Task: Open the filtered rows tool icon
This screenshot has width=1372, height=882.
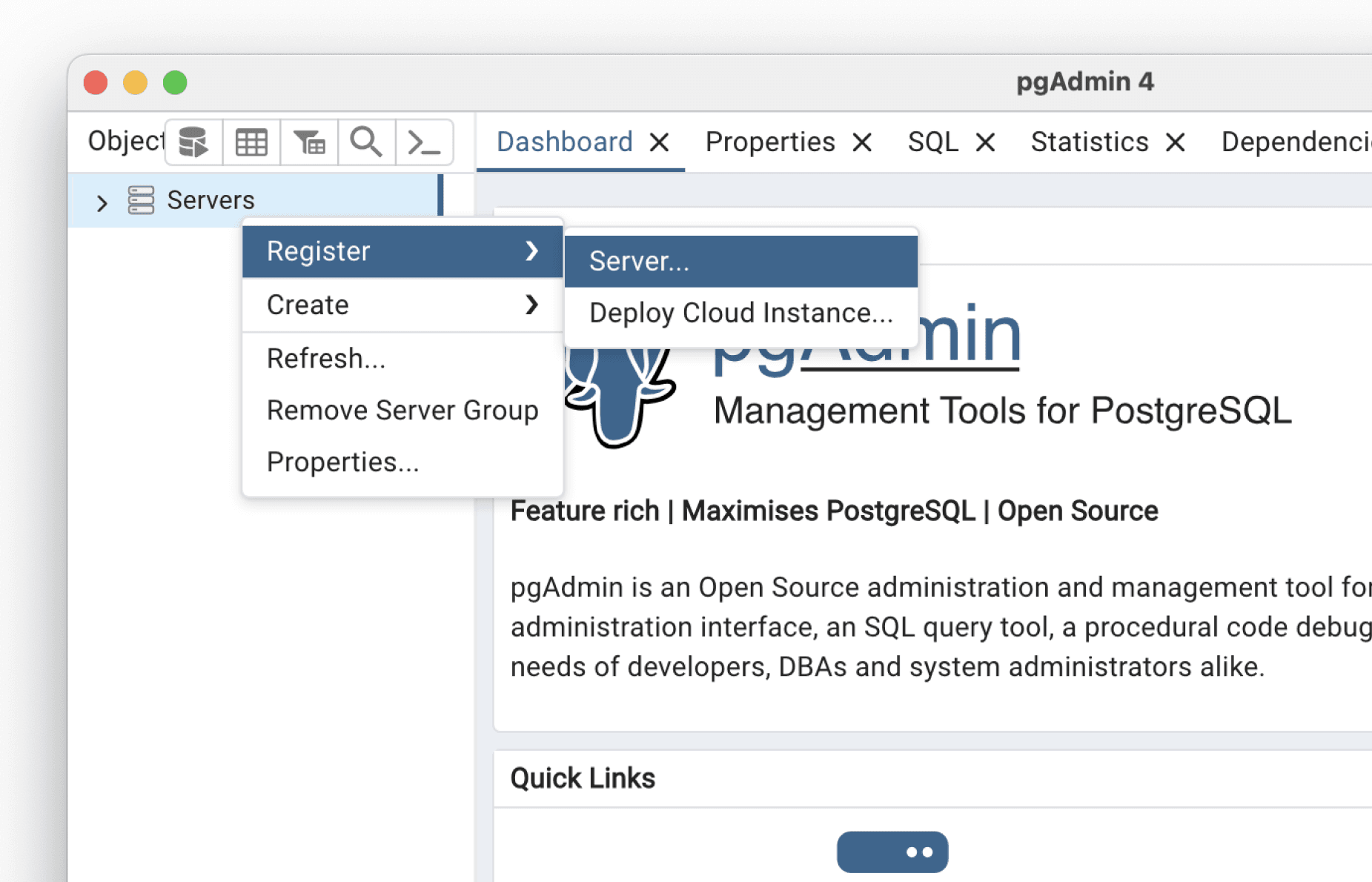Action: [x=310, y=142]
